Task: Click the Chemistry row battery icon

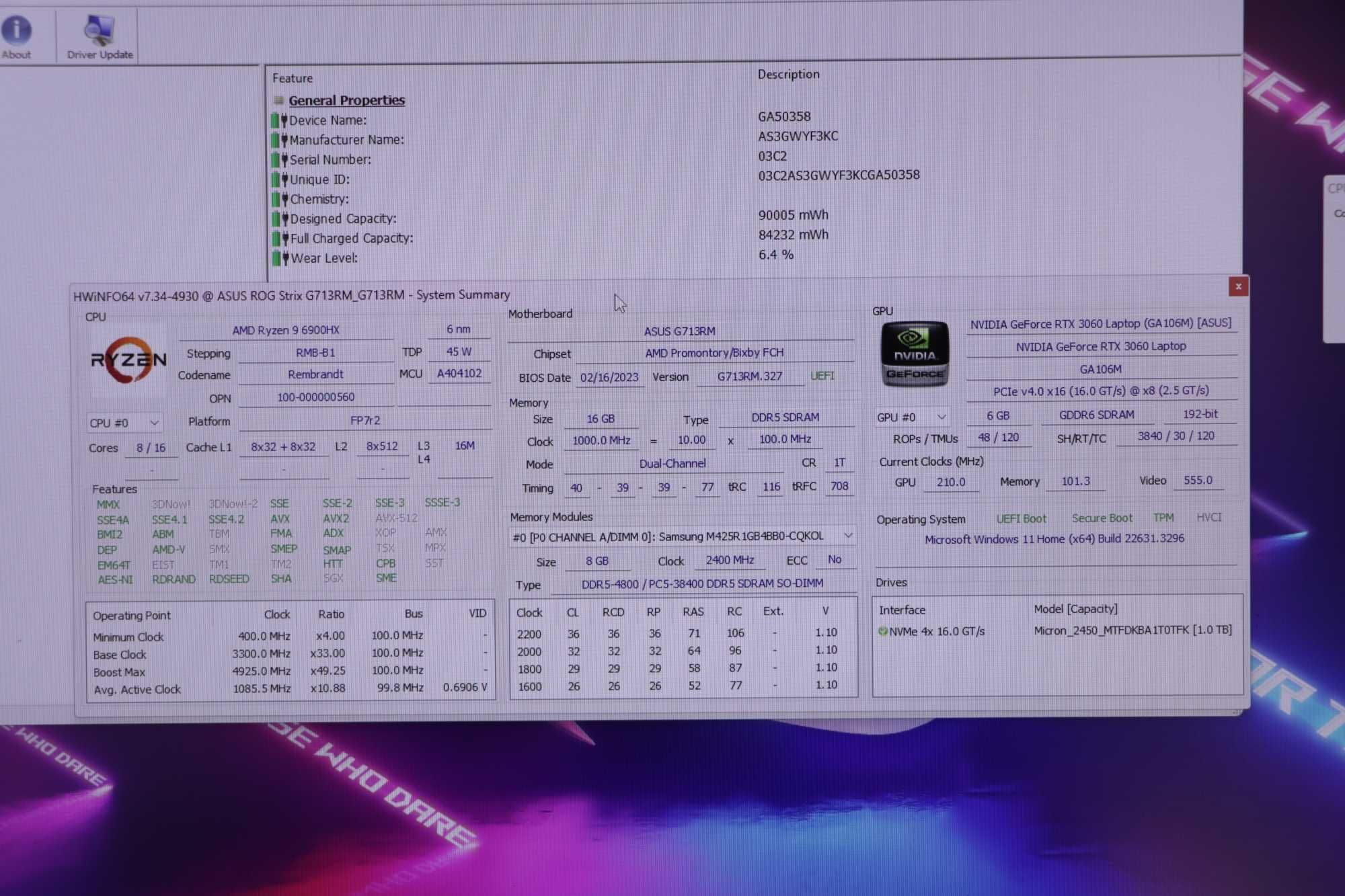Action: pos(280,200)
